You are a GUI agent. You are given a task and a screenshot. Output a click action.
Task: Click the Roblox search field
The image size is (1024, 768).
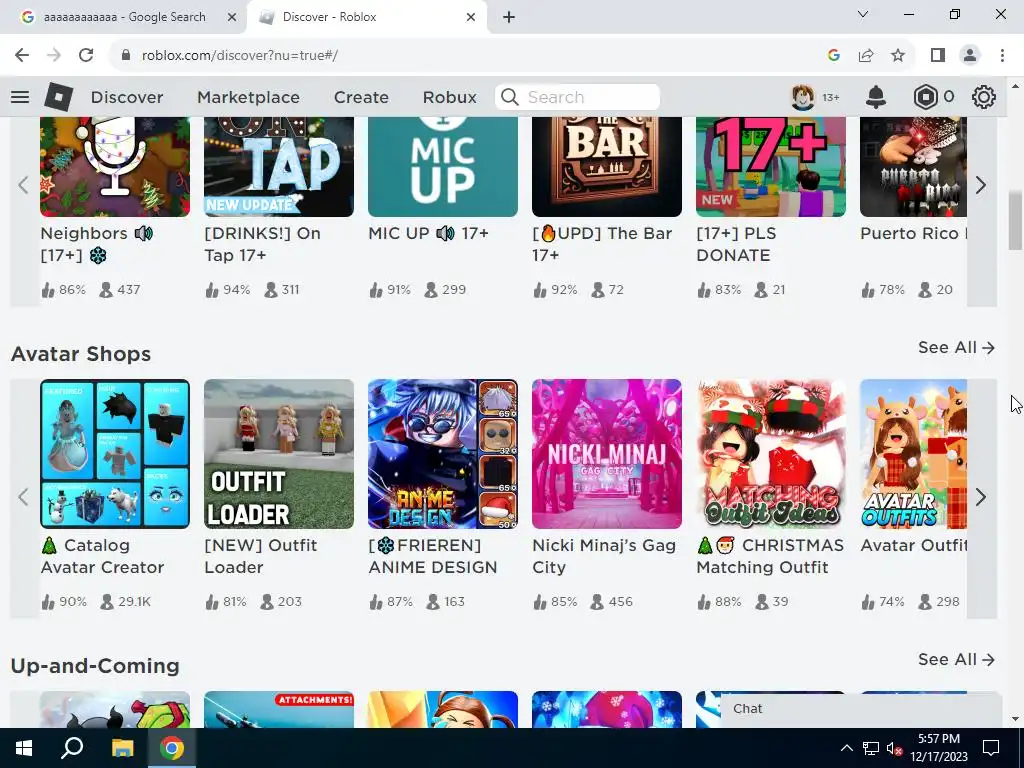tap(577, 97)
